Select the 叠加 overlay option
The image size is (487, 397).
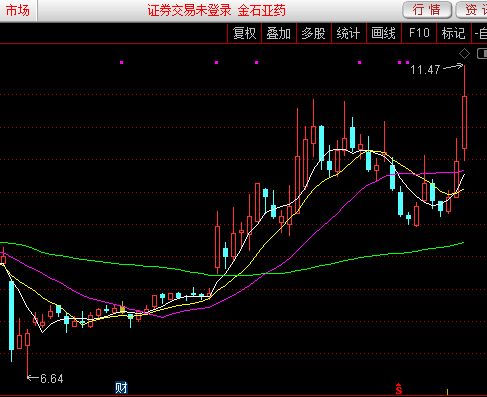(279, 33)
